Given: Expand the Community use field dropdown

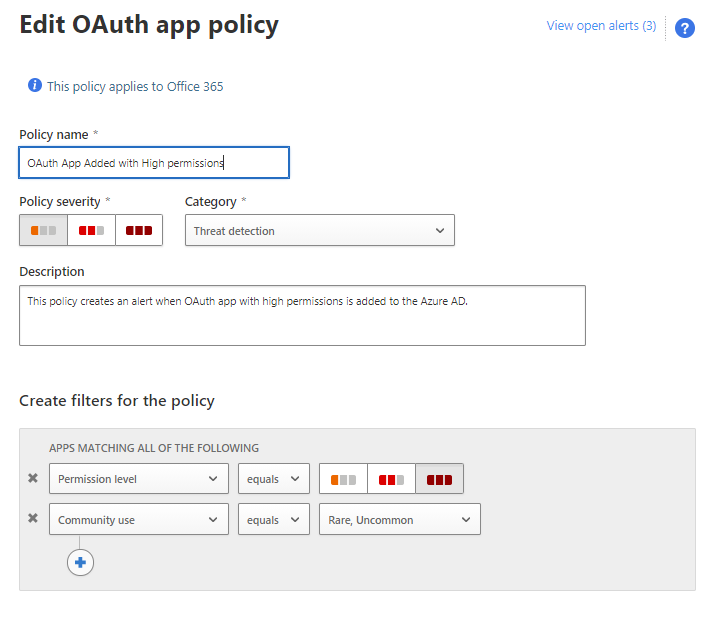Looking at the screenshot, I should coord(139,519).
